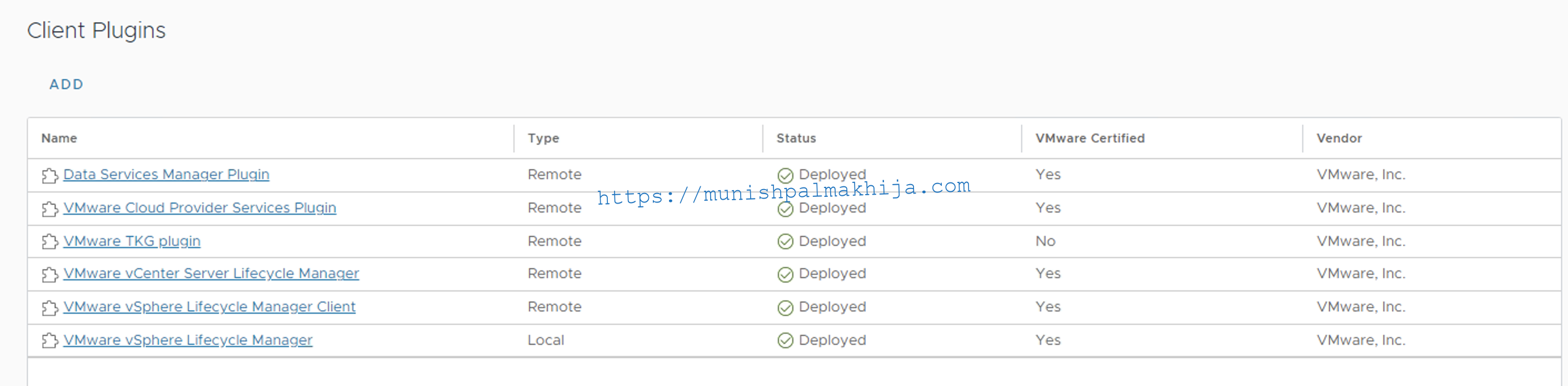
Task: Select 'VMware, Inc.' vendor cell in Local row
Action: pos(1361,340)
